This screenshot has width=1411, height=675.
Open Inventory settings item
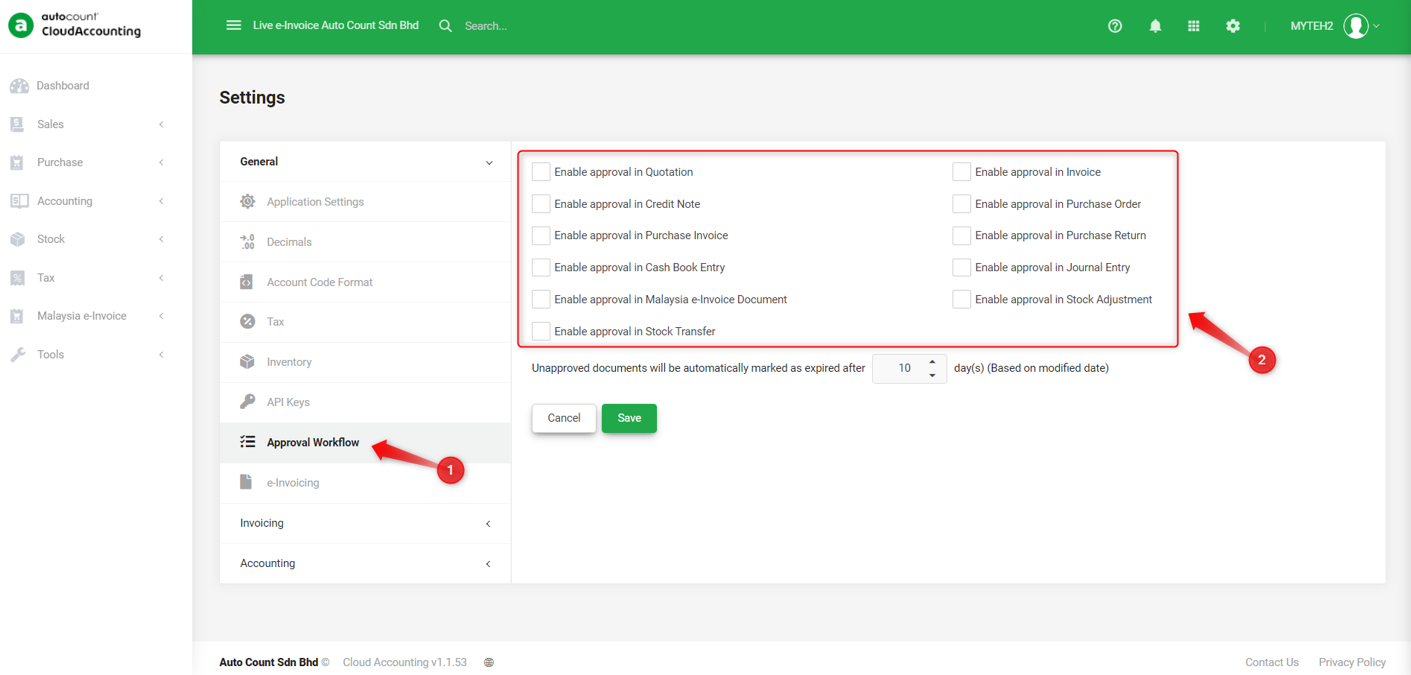[x=365, y=362]
